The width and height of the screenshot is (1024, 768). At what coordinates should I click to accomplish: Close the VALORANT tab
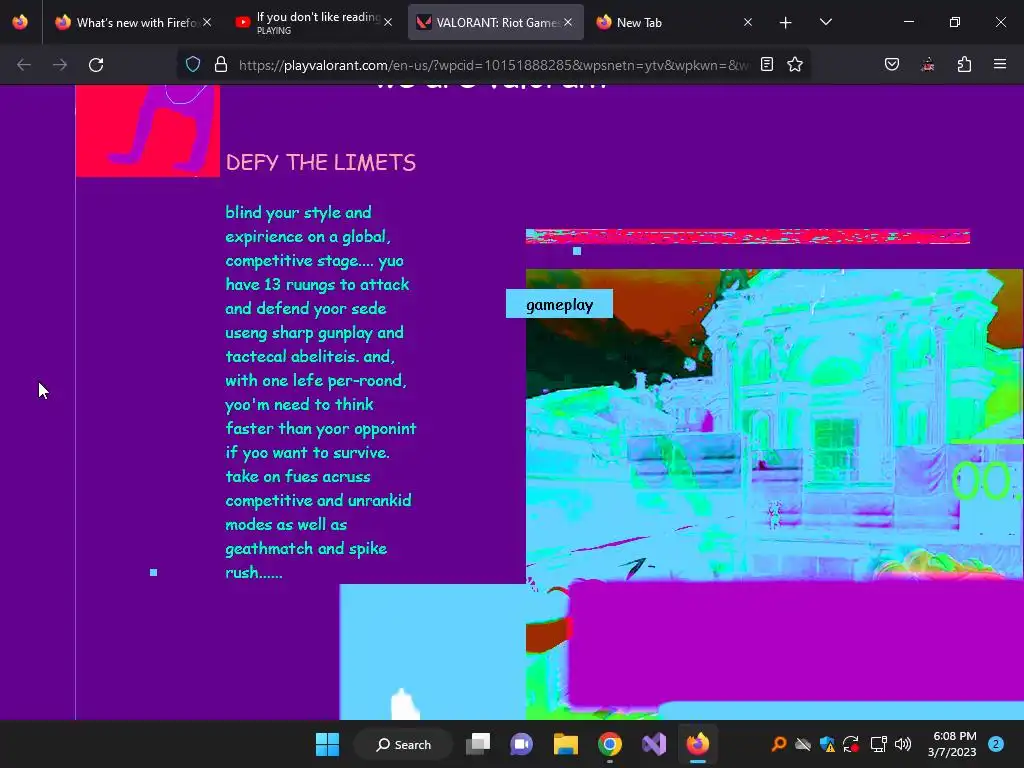pyautogui.click(x=568, y=22)
